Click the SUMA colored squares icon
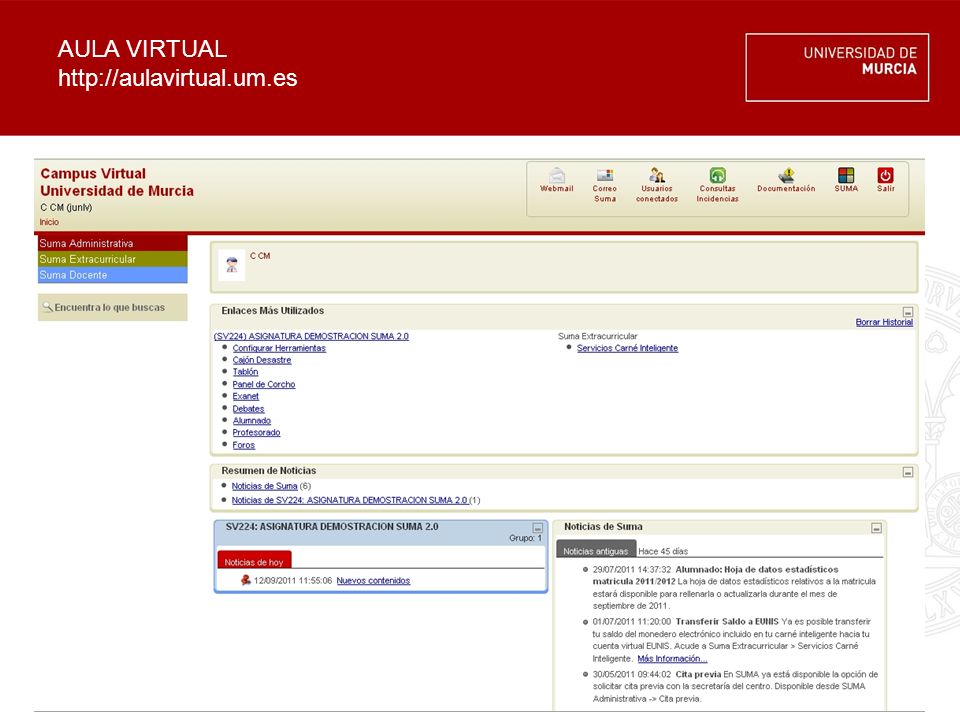This screenshot has width=960, height=720. (x=846, y=175)
